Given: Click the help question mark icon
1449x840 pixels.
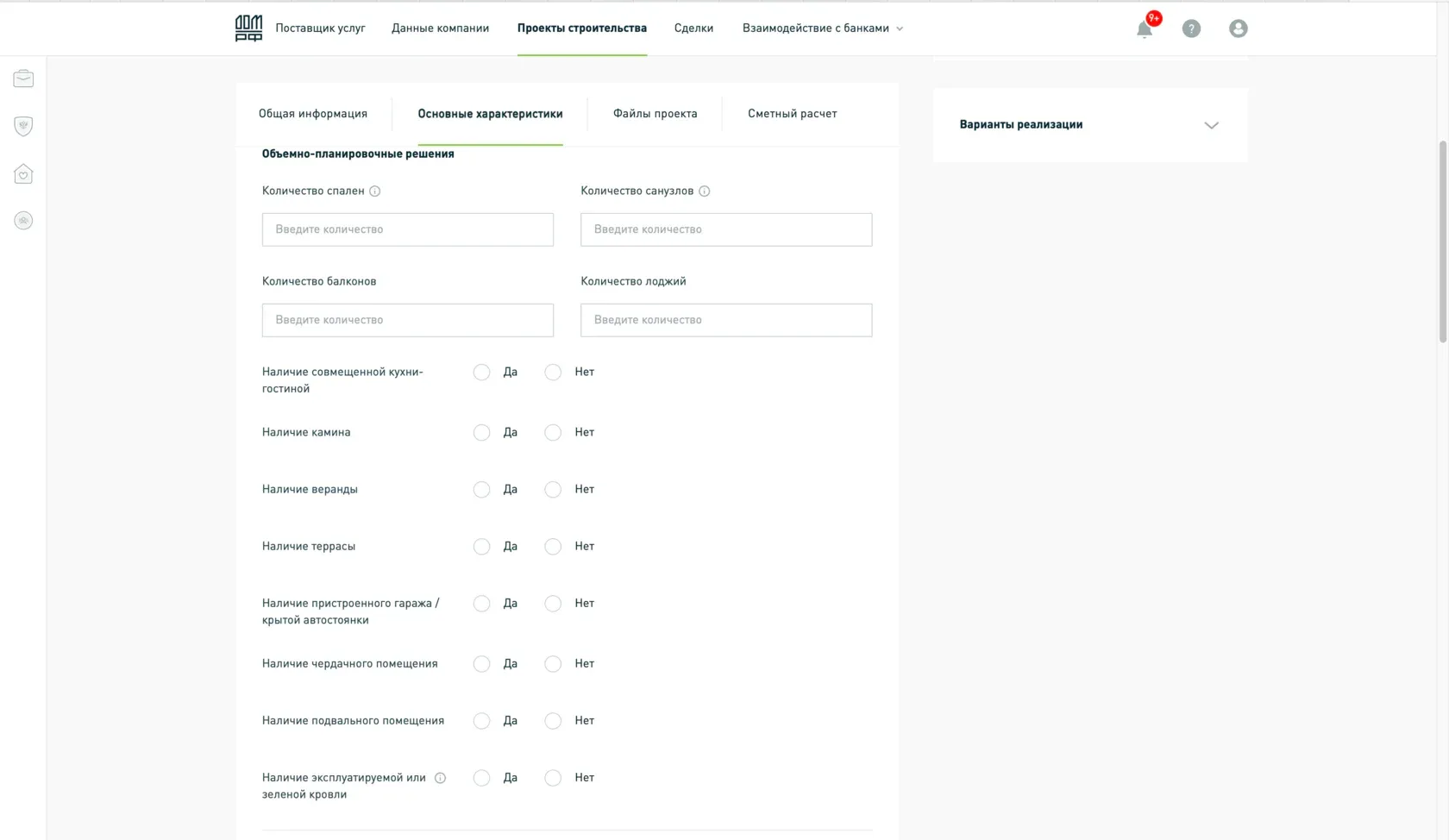Looking at the screenshot, I should [x=1191, y=28].
